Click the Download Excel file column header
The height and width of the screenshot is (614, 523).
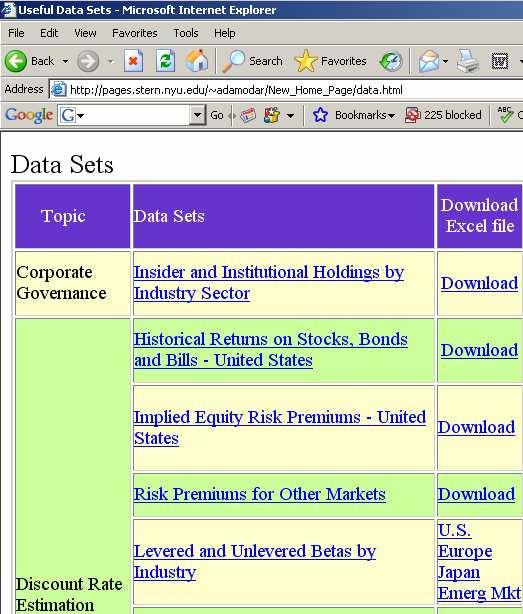point(480,216)
